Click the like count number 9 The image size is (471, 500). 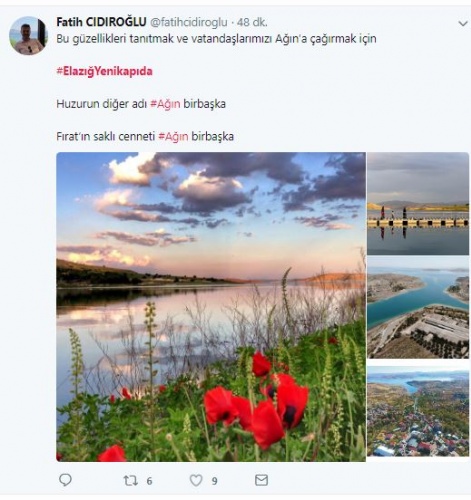[215, 481]
